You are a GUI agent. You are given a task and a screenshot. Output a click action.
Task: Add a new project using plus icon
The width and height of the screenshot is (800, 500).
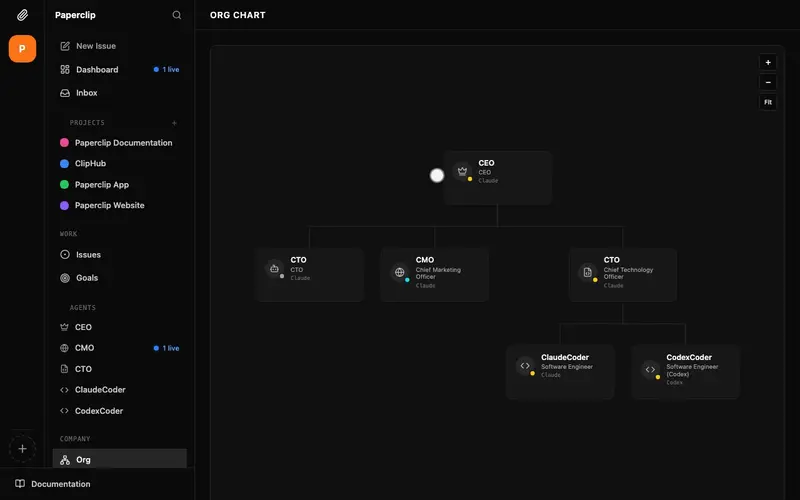(x=174, y=123)
